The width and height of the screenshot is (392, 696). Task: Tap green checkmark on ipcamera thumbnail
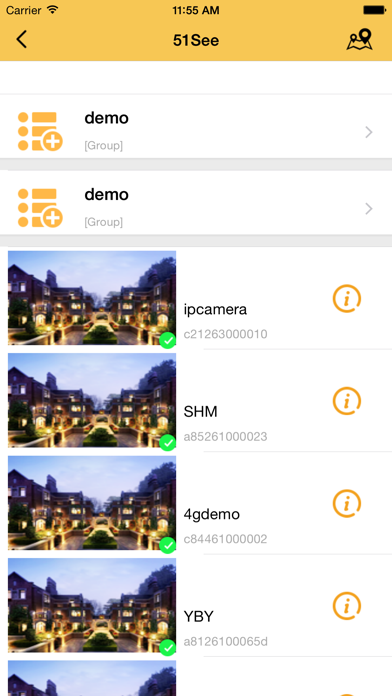click(168, 341)
